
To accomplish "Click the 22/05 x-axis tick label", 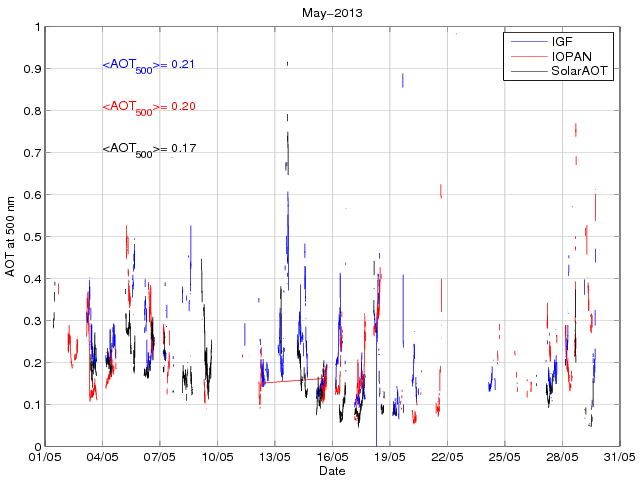I will click(447, 457).
